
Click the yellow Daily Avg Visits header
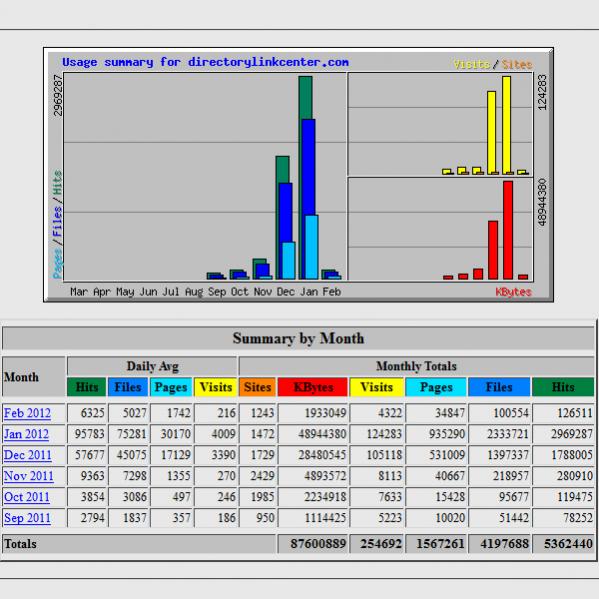click(216, 387)
